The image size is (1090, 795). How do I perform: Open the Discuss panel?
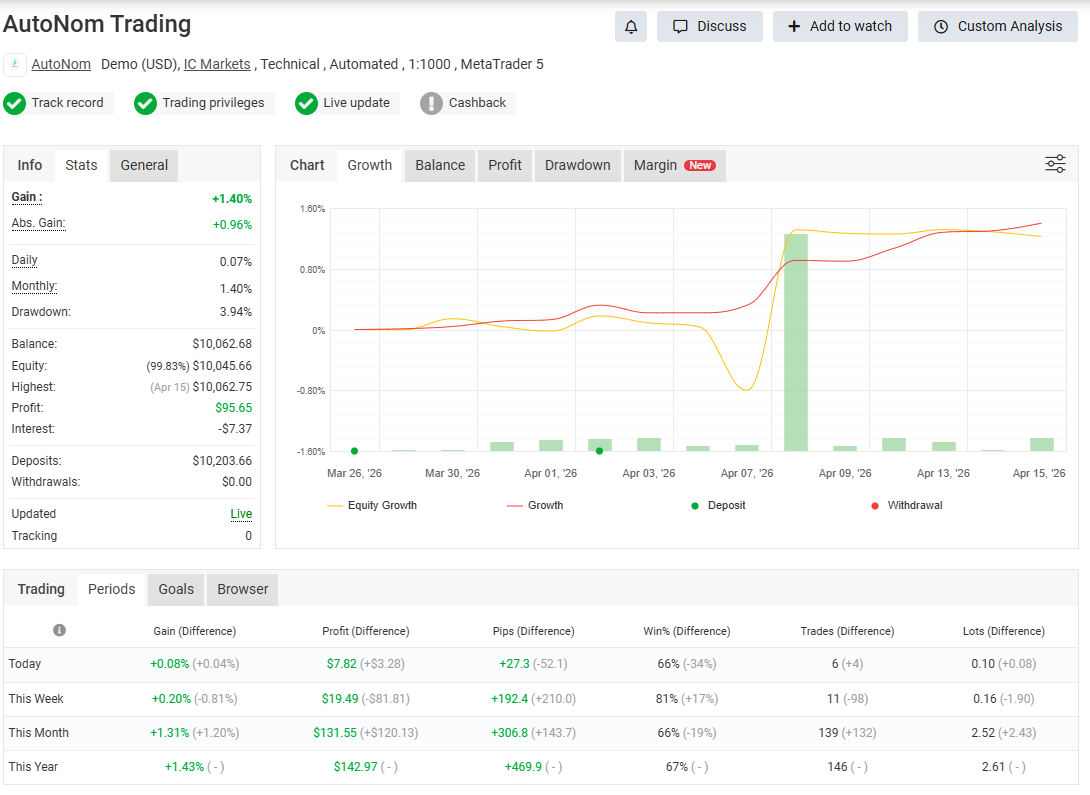pos(710,26)
